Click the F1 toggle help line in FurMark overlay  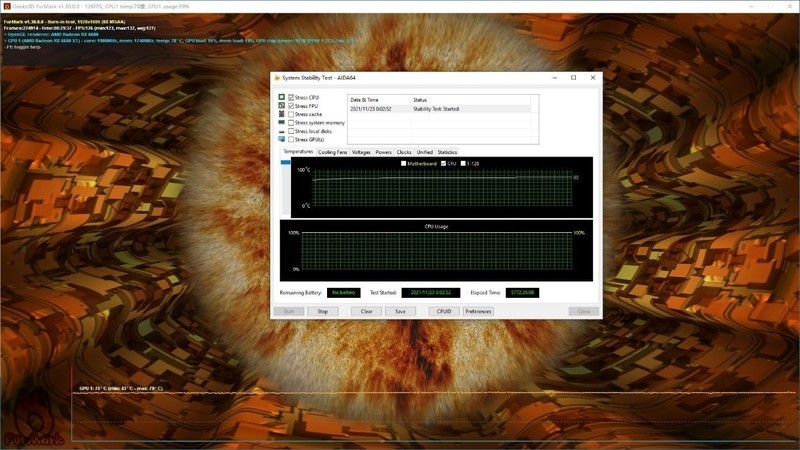pyautogui.click(x=22, y=47)
